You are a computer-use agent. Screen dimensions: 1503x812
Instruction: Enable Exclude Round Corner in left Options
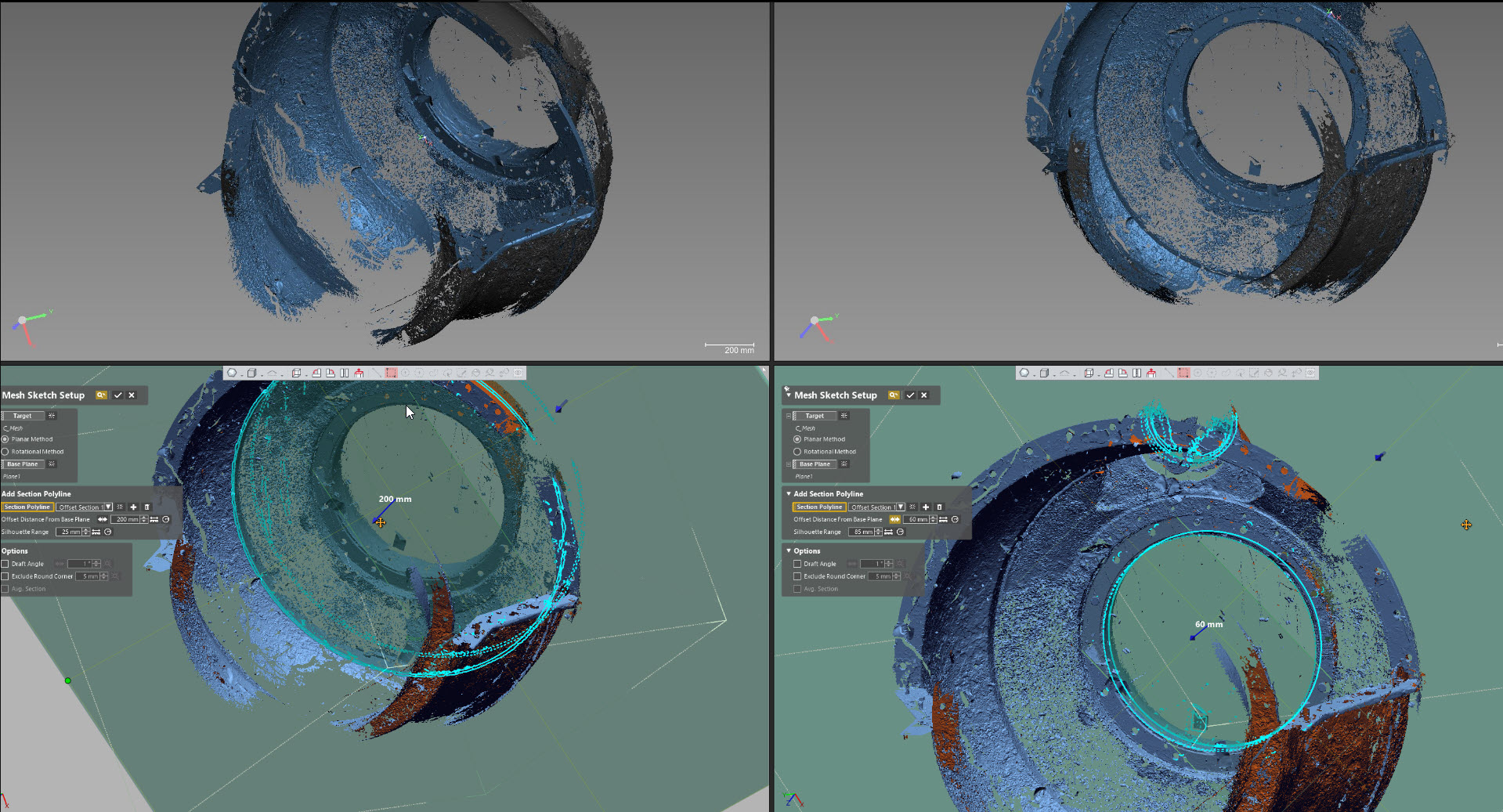click(5, 576)
